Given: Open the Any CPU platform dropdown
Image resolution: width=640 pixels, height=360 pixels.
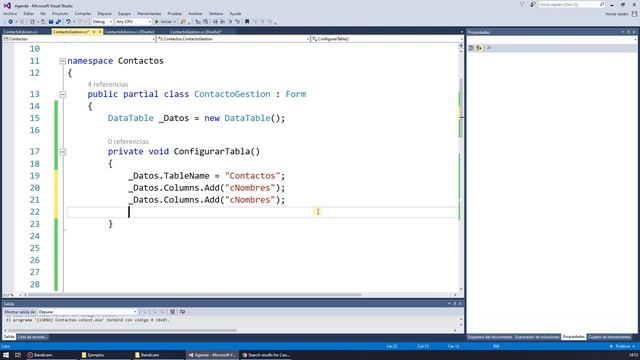Looking at the screenshot, I should pyautogui.click(x=133, y=22).
